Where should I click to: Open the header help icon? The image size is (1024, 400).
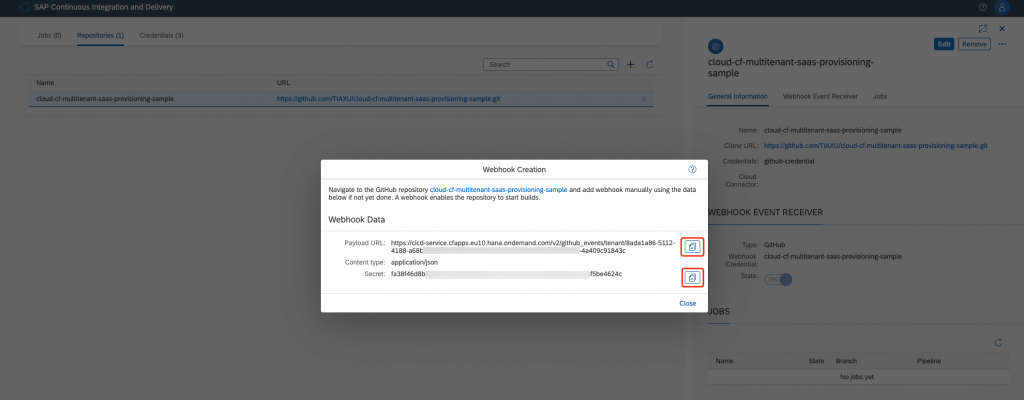pyautogui.click(x=983, y=7)
